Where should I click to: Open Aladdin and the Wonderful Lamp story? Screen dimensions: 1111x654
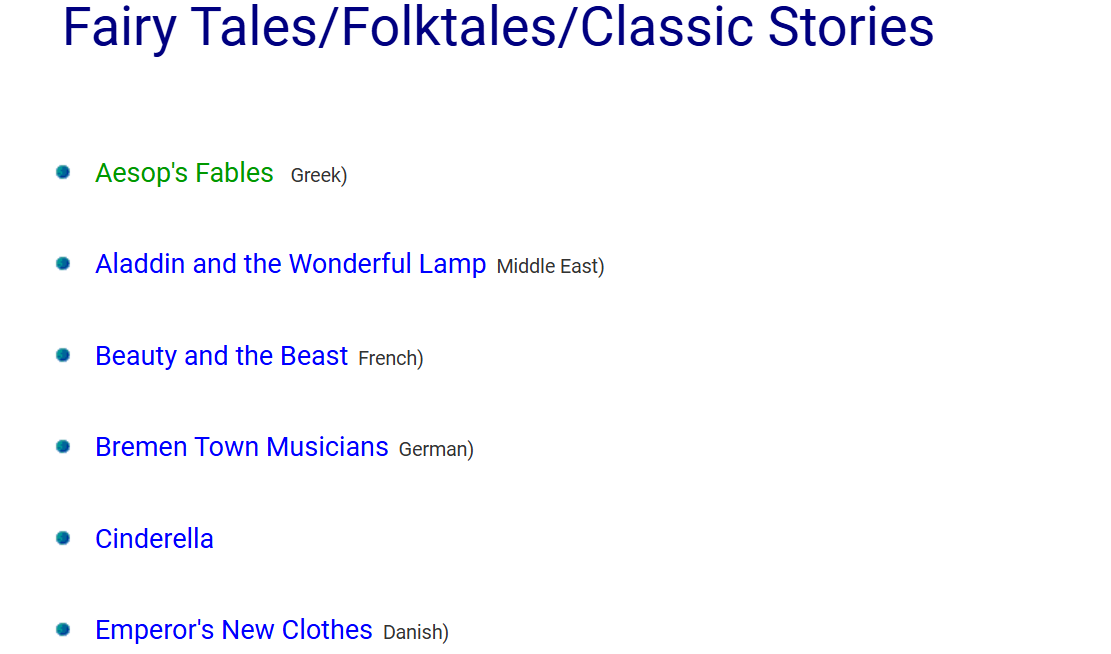[x=291, y=264]
